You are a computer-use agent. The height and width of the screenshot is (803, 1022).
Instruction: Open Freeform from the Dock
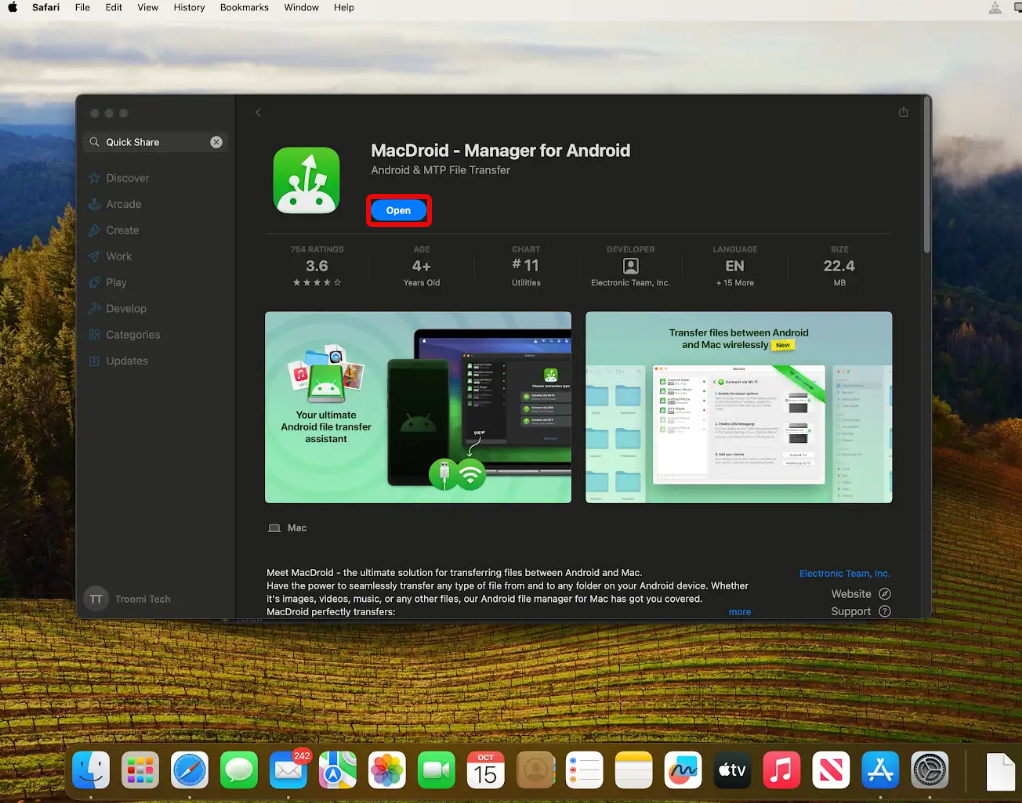click(683, 770)
